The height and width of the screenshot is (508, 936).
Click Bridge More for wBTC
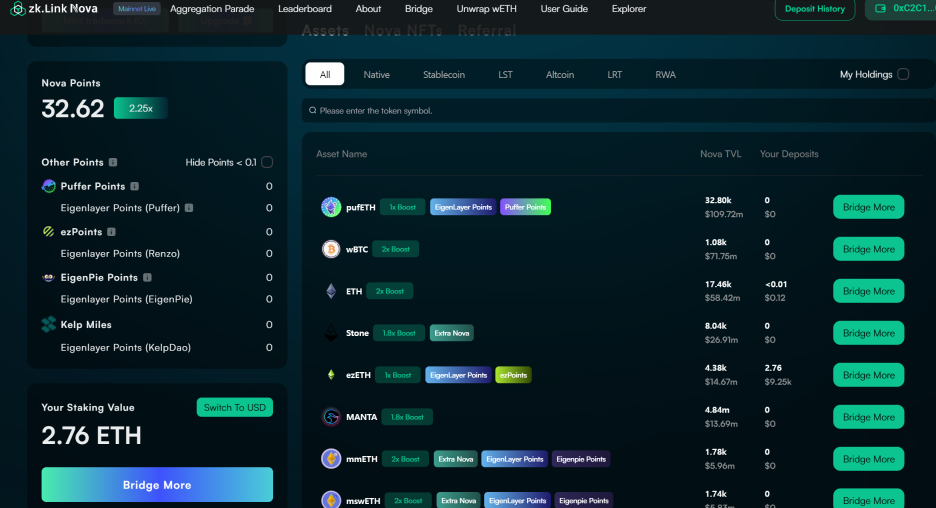click(869, 249)
